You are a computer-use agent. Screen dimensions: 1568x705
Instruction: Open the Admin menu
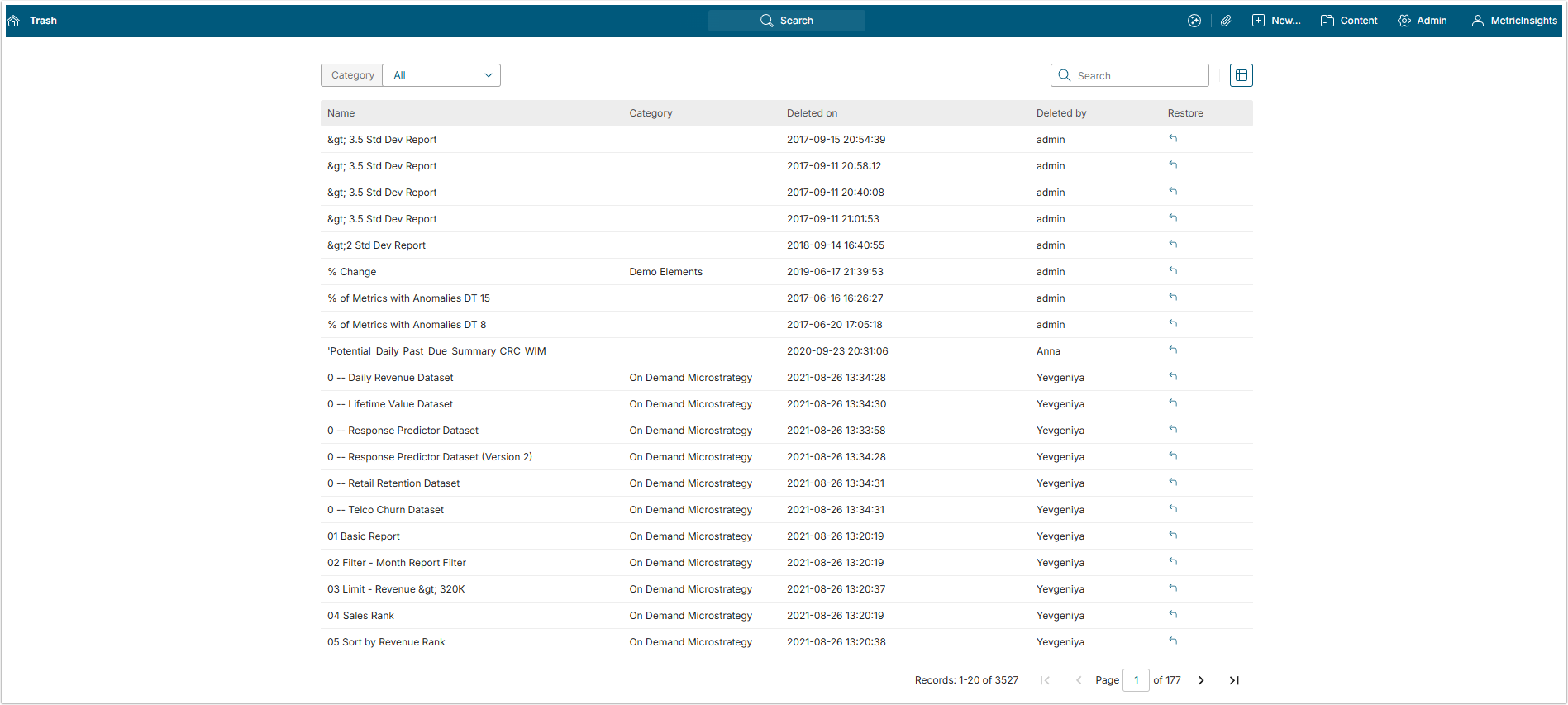click(x=1422, y=21)
